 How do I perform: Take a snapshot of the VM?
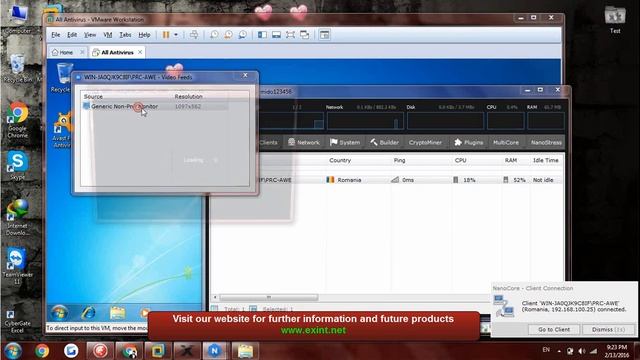tap(214, 35)
